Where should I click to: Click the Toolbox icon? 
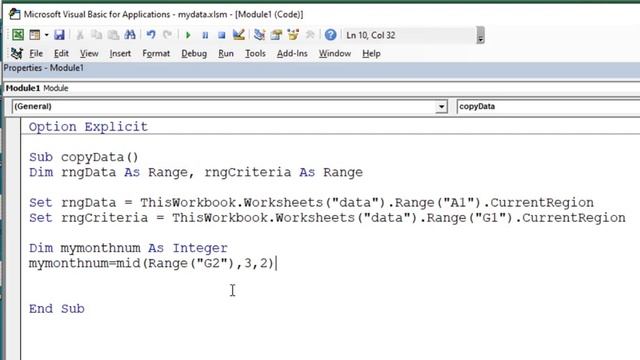[x=310, y=35]
